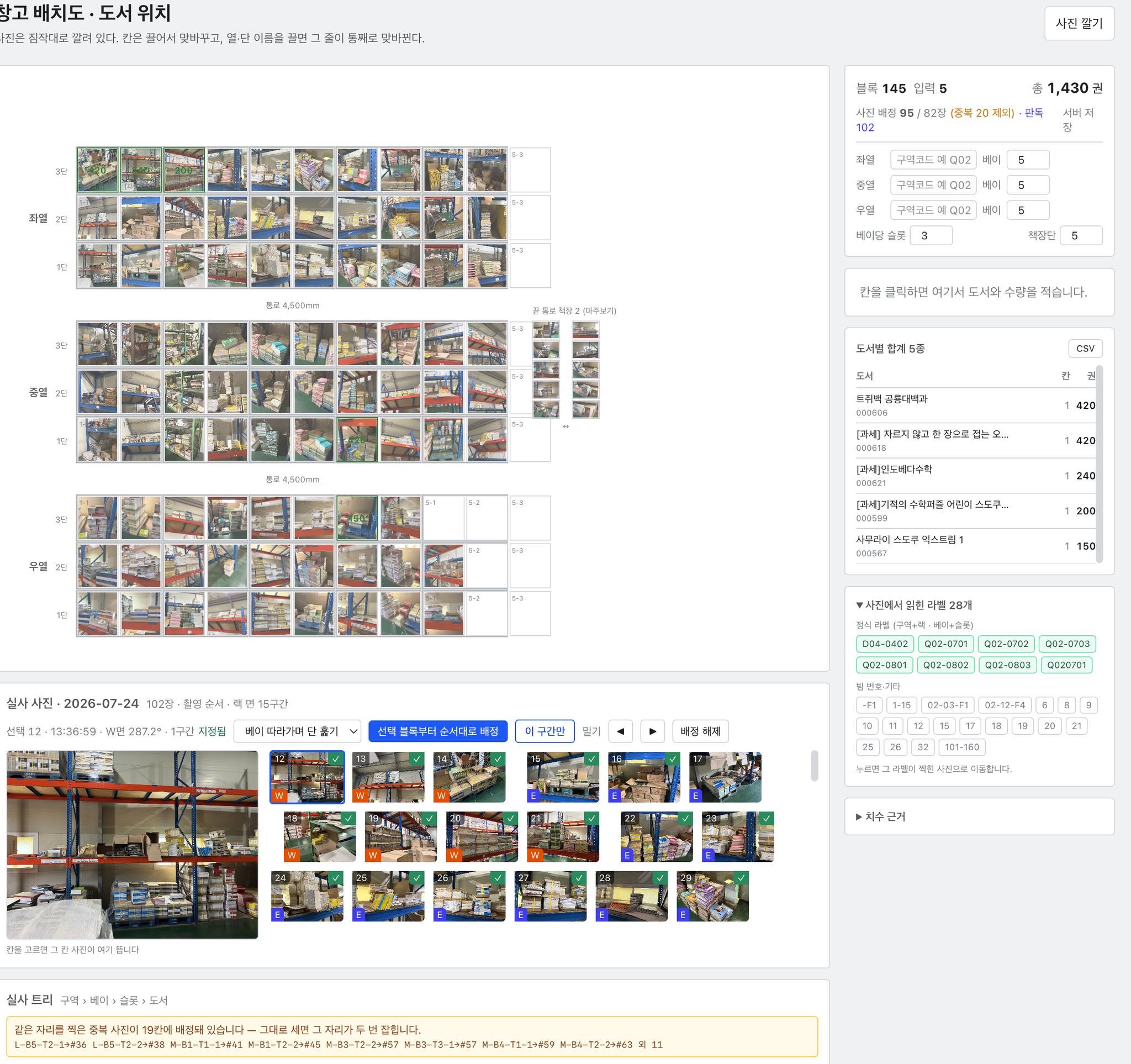The width and height of the screenshot is (1131, 1064).
Task: Click the 우열 row-group label
Action: (38, 566)
